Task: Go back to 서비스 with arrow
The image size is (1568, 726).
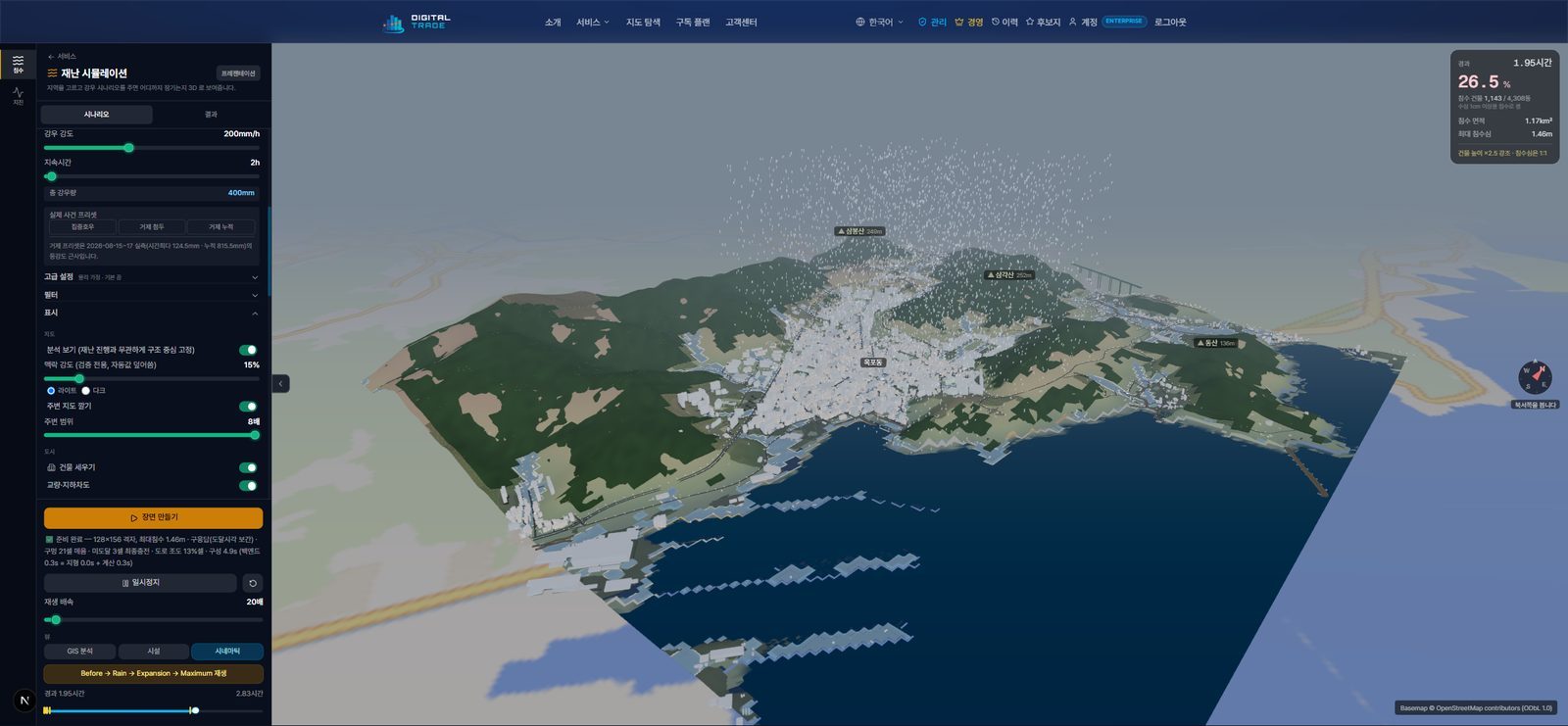Action: (x=61, y=56)
